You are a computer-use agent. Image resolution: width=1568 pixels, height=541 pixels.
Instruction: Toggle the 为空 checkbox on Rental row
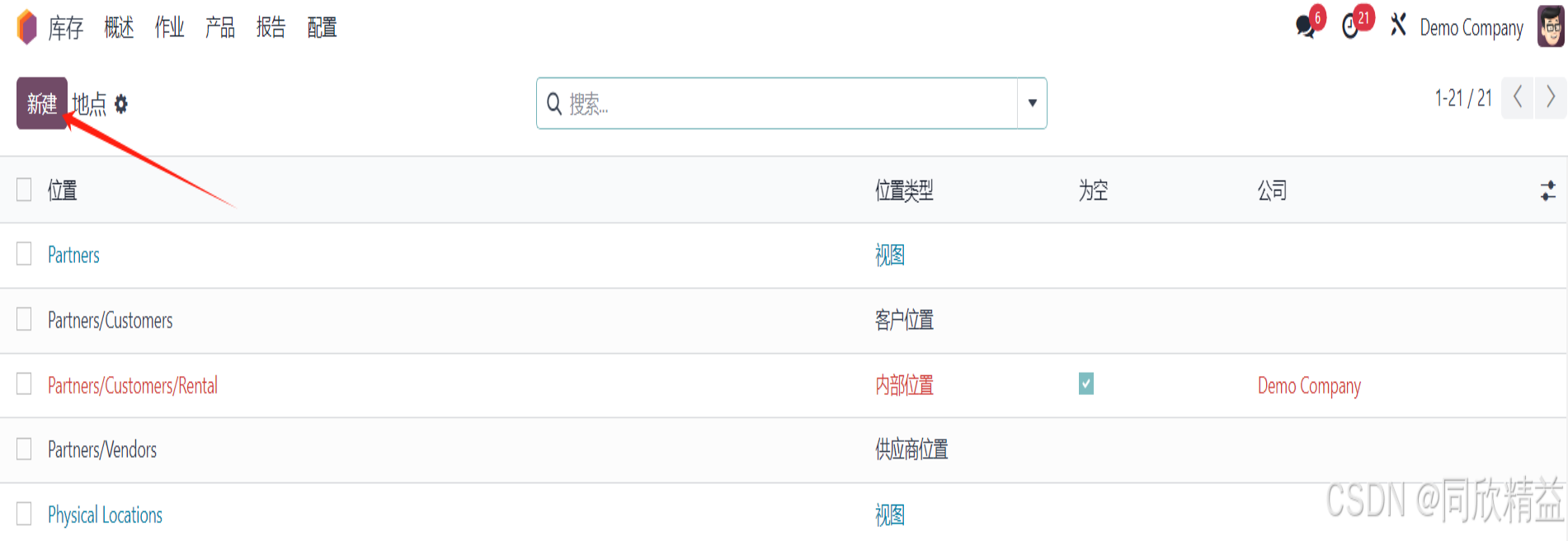pyautogui.click(x=1086, y=383)
